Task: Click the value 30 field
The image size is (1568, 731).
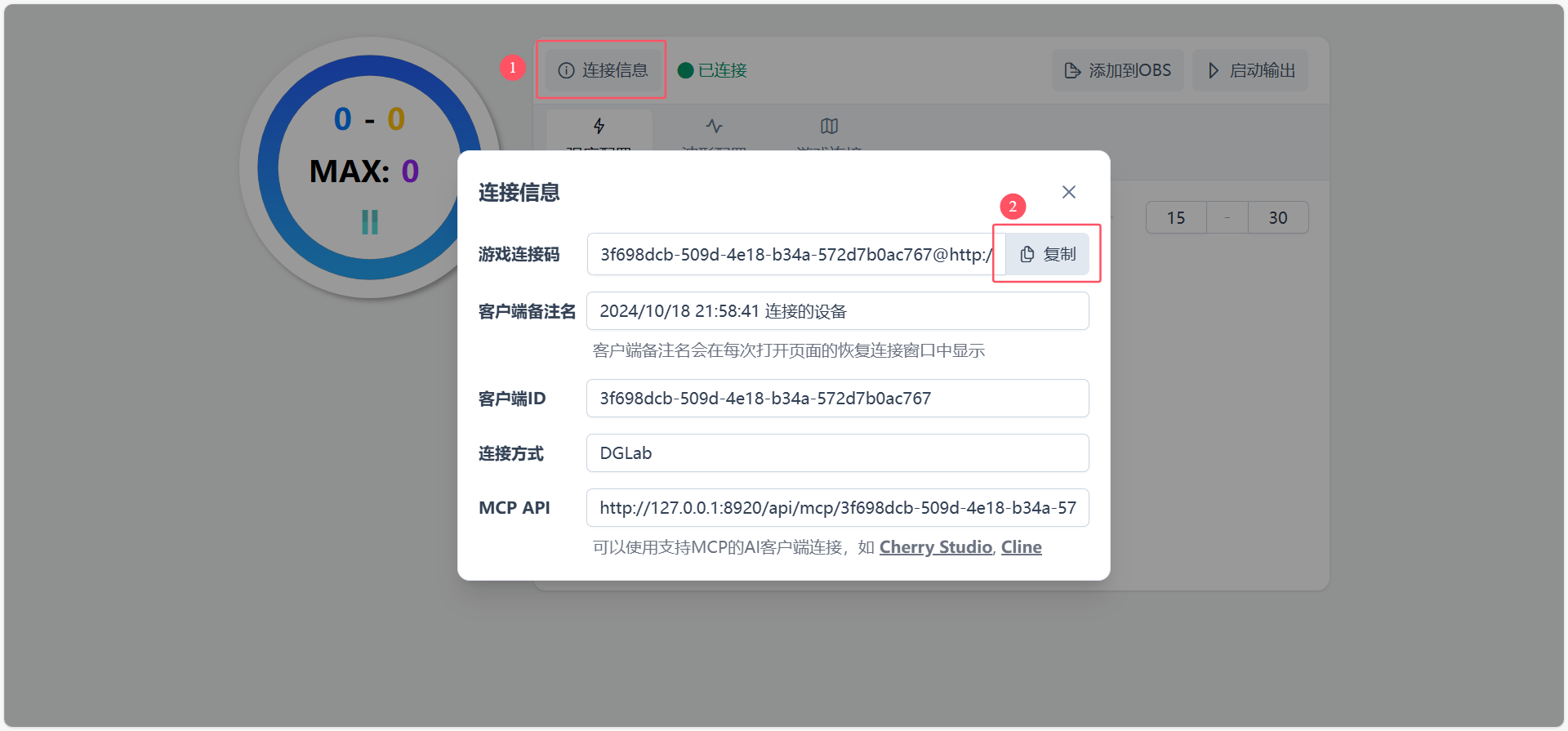Action: coord(1278,218)
